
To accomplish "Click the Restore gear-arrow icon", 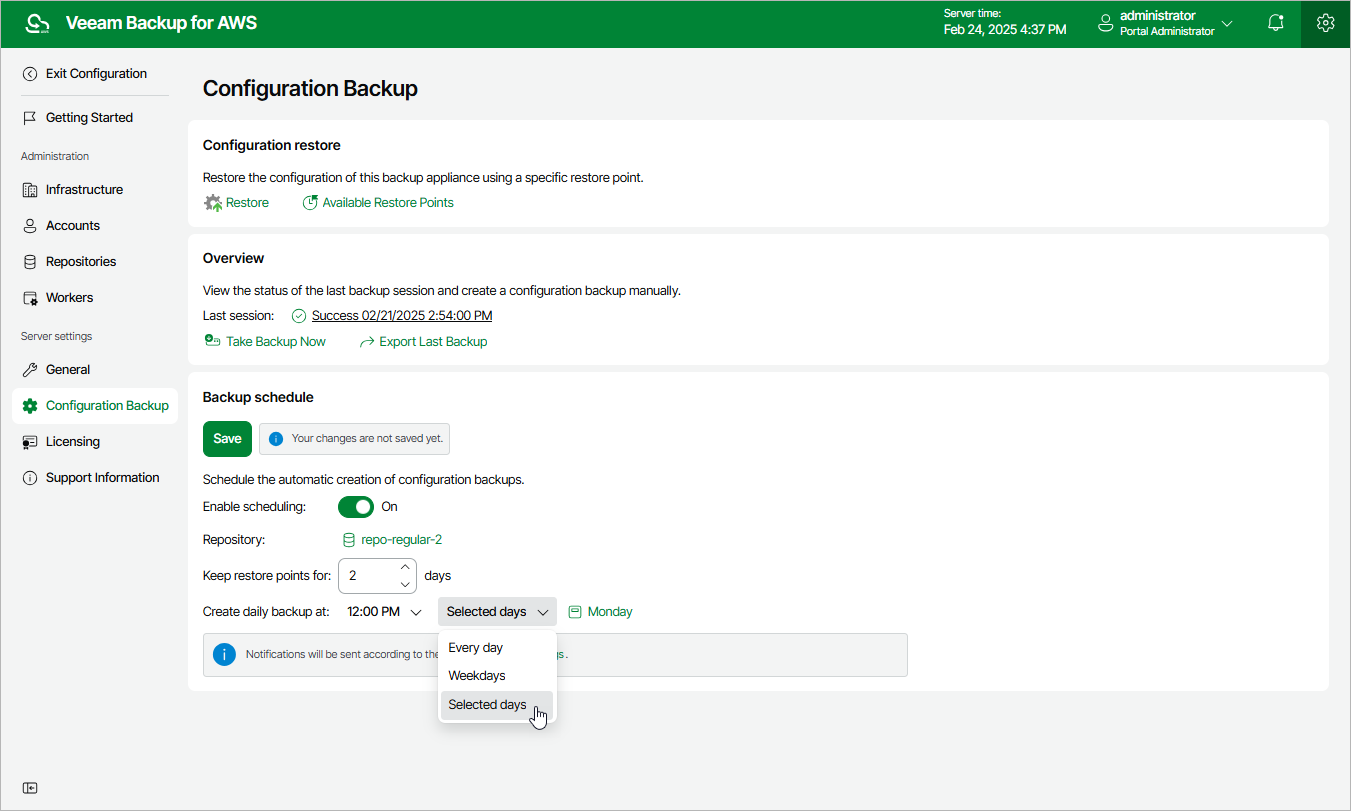I will (x=213, y=203).
